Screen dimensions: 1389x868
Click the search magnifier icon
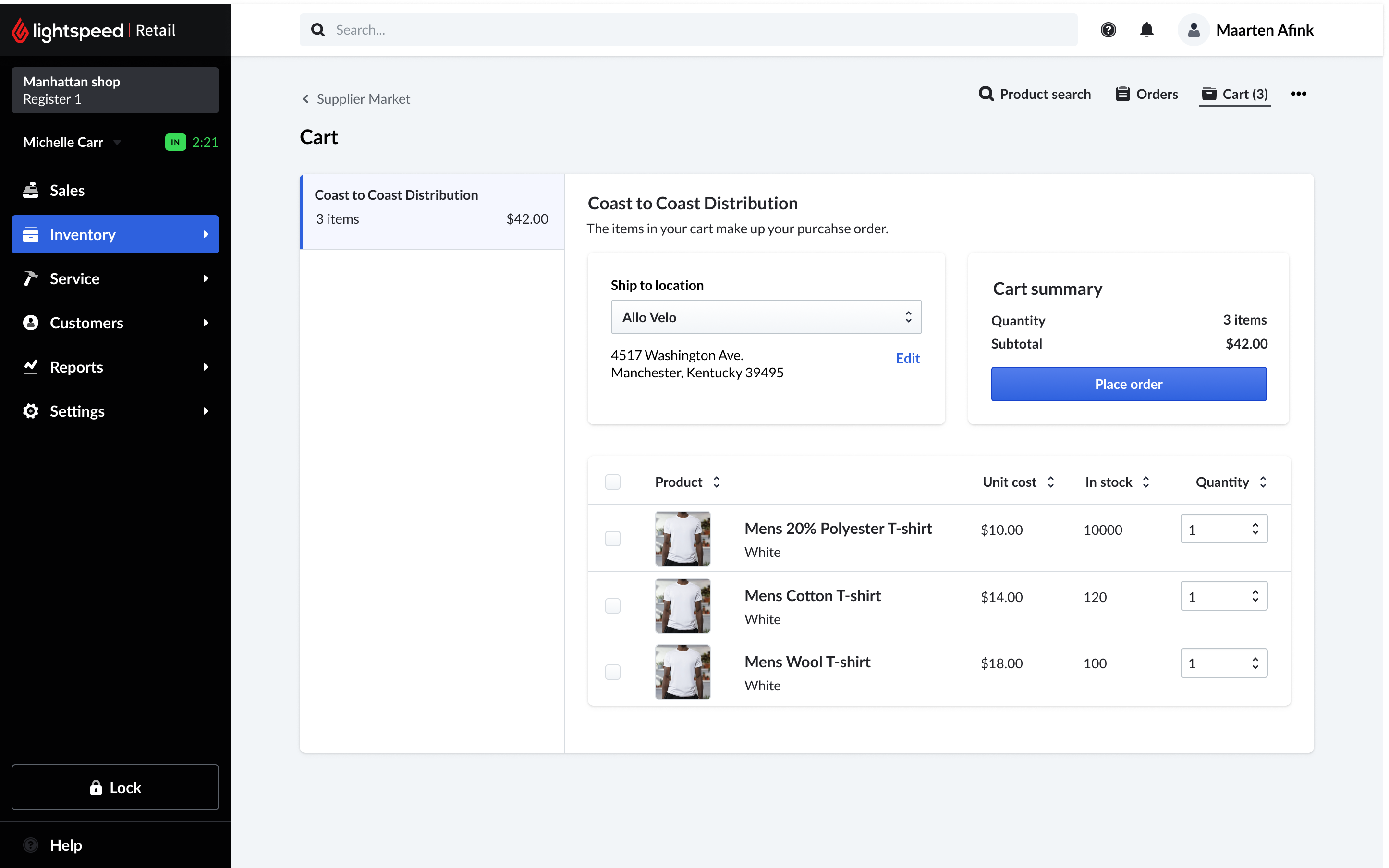pos(317,30)
